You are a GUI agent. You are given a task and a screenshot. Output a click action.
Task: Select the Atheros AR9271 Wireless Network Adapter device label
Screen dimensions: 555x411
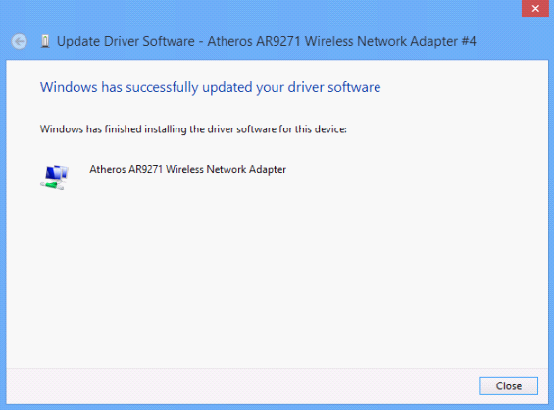tap(187, 170)
